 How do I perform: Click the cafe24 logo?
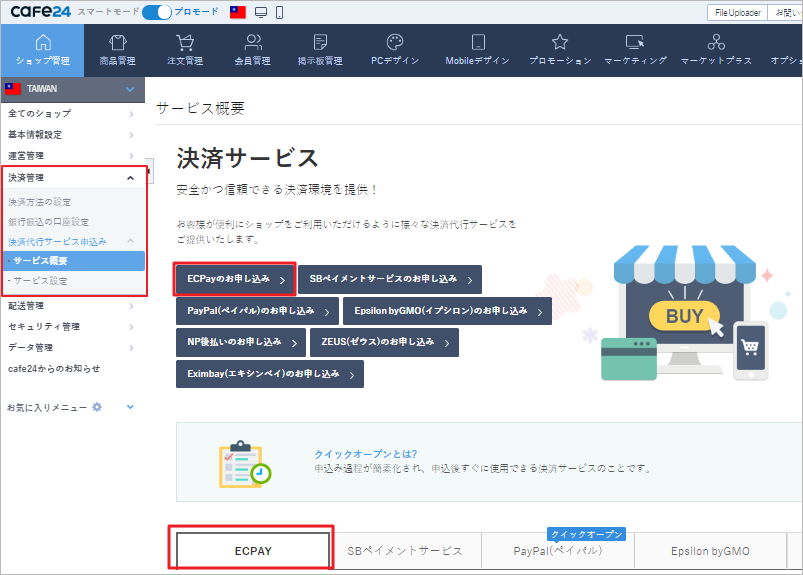click(40, 11)
